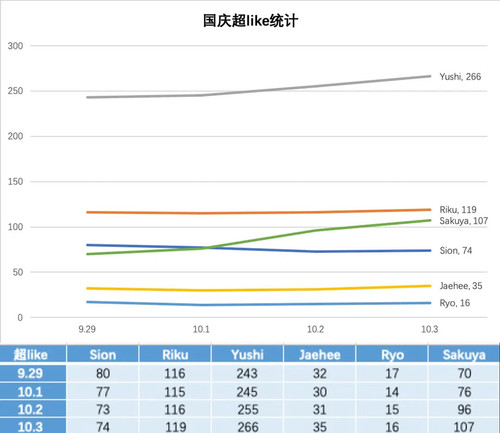500x433 pixels.
Task: Select the 10.3 row header cell
Action: click(33, 426)
